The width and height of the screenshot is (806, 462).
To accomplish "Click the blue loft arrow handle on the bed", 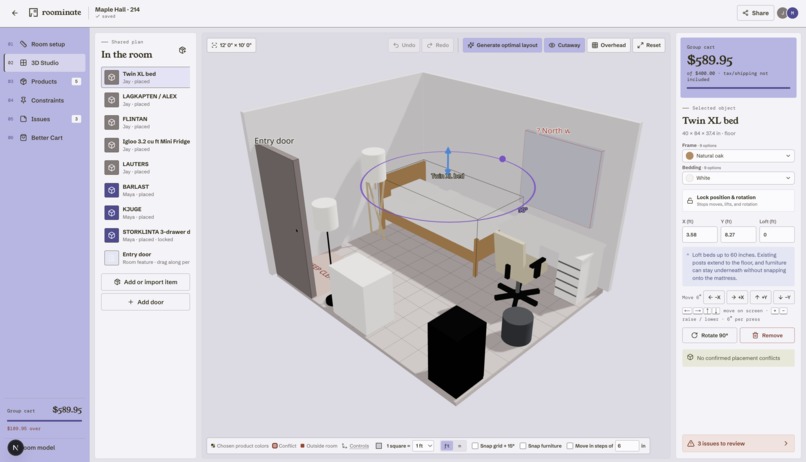I will point(448,160).
